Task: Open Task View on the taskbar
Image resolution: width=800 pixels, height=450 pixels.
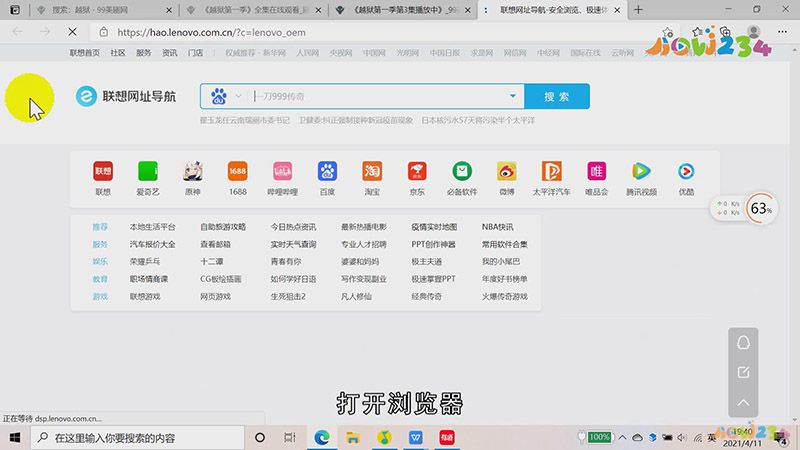Action: point(290,438)
